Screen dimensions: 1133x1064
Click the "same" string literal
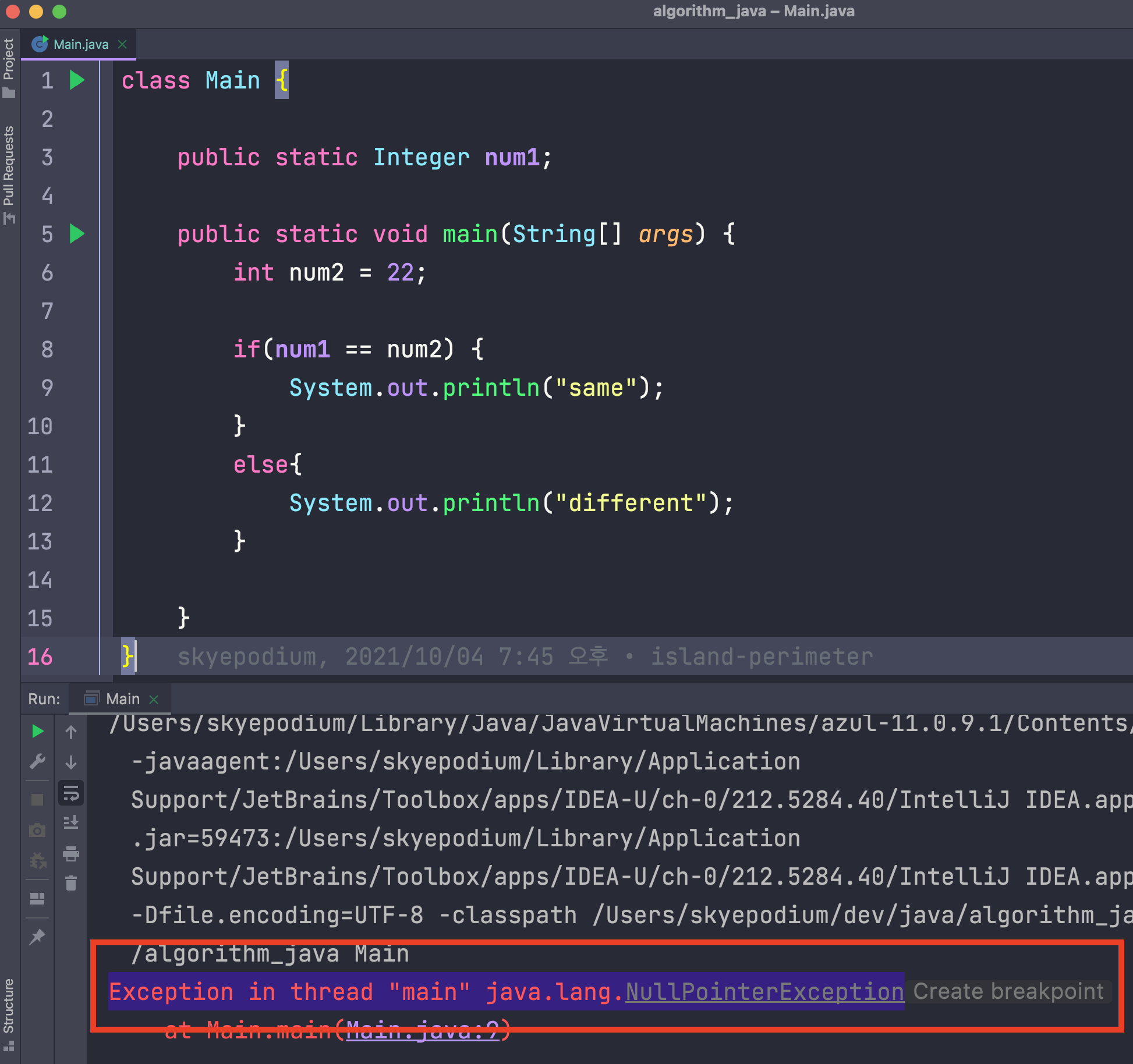pyautogui.click(x=596, y=388)
